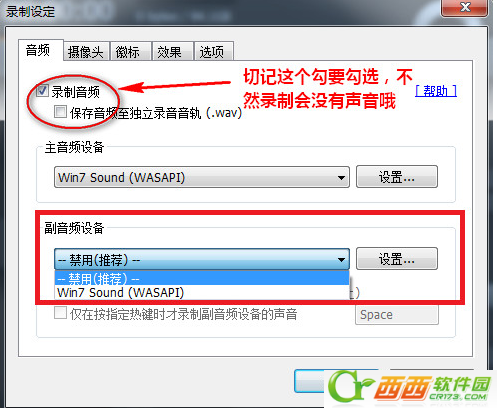Open 设置 for the secondary audio device
The image size is (497, 408).
397,258
